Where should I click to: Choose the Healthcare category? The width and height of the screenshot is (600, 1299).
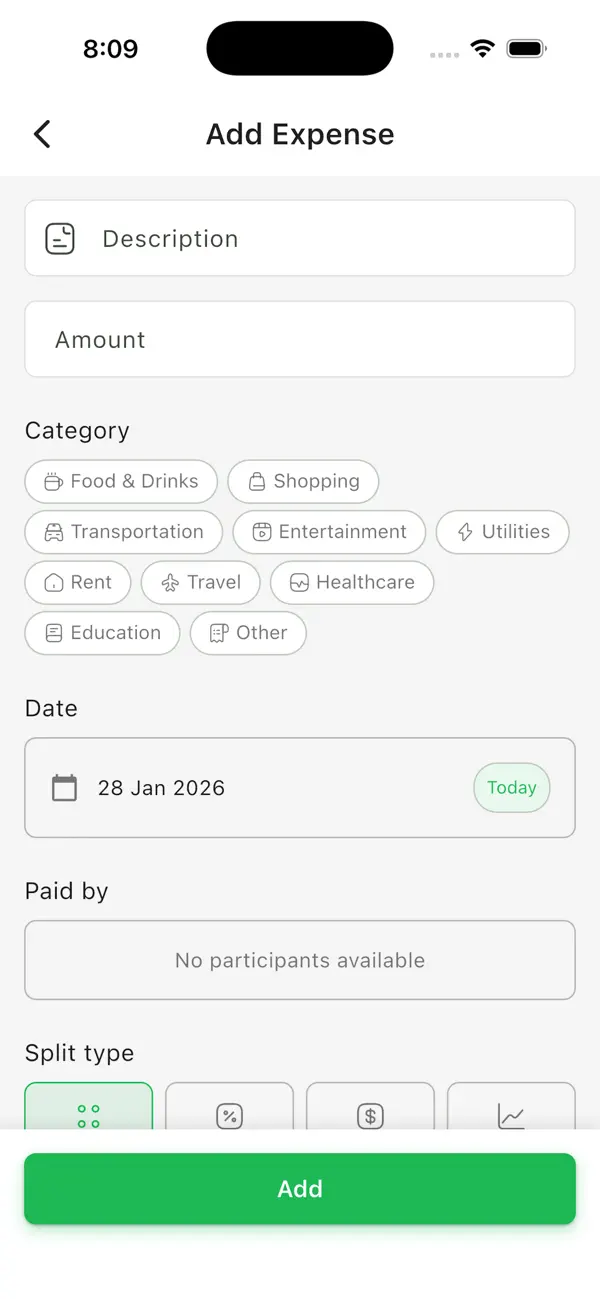[351, 582]
